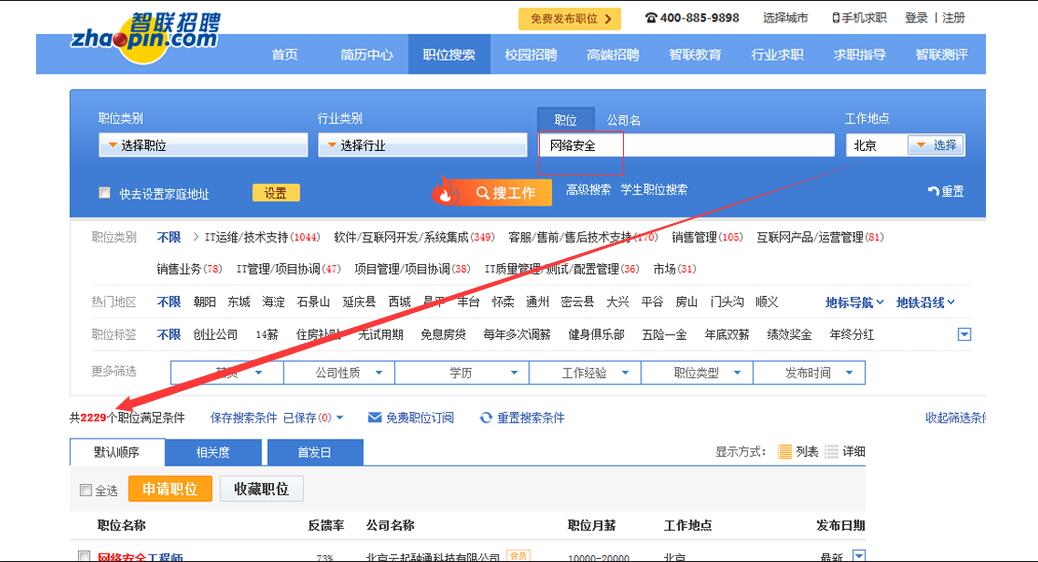Click the 重置 reset arrow icon
1038x562 pixels.
point(933,191)
